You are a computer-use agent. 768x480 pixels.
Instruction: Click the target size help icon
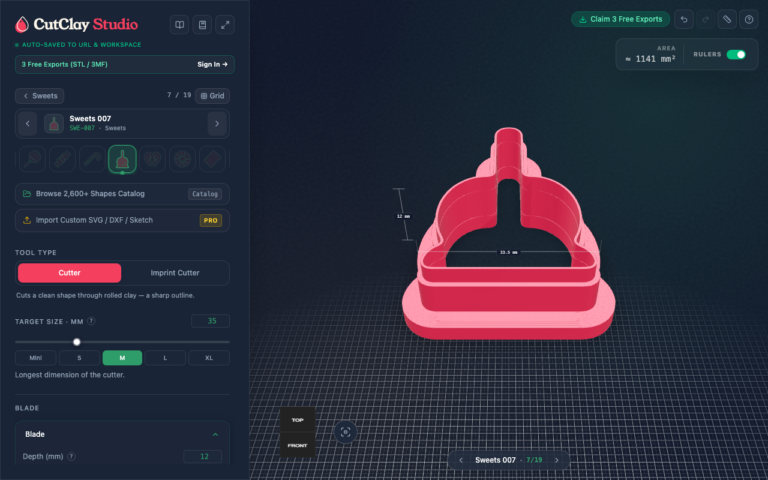(91, 321)
